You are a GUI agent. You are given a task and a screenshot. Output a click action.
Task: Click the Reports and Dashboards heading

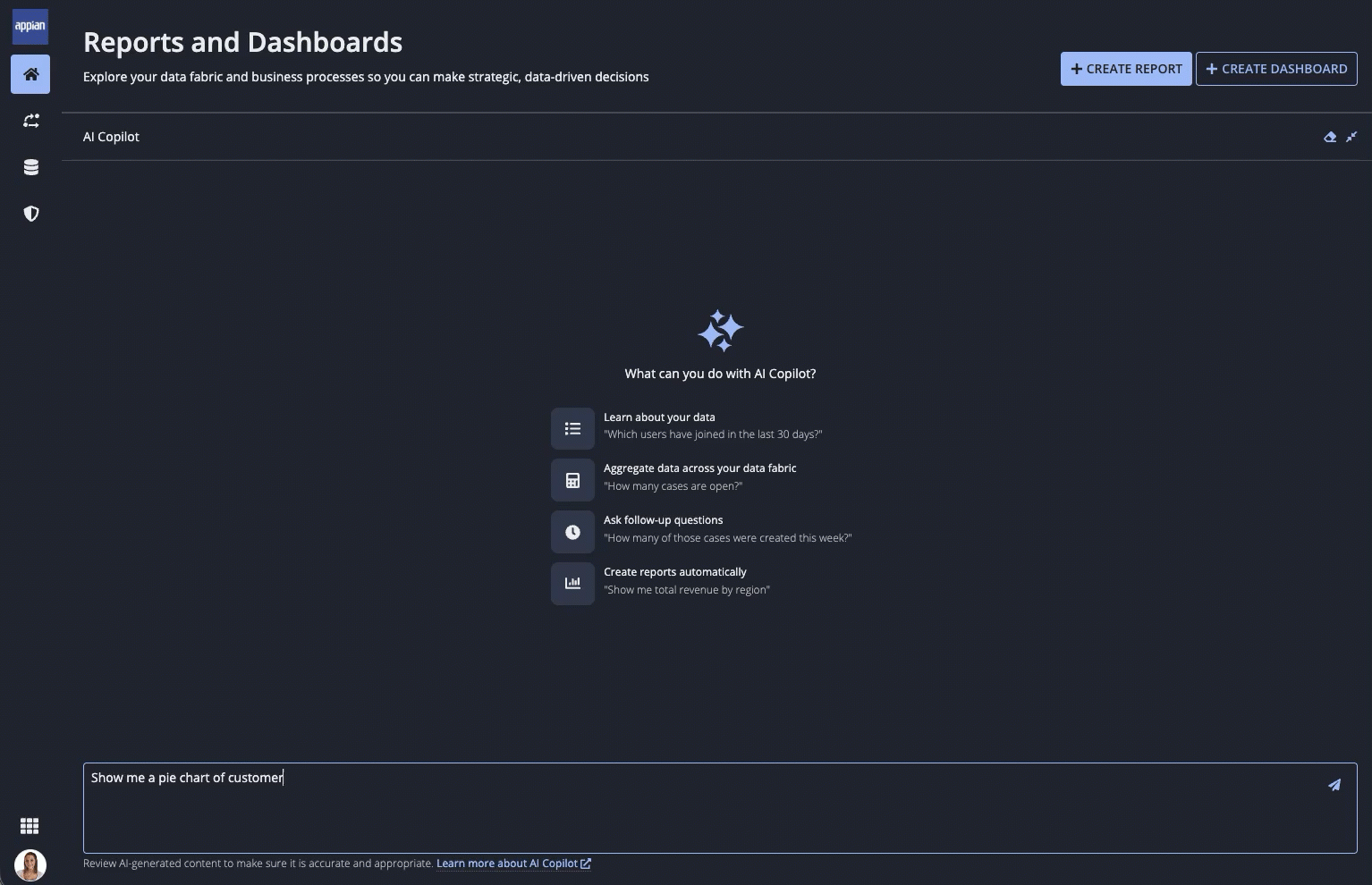tap(243, 42)
